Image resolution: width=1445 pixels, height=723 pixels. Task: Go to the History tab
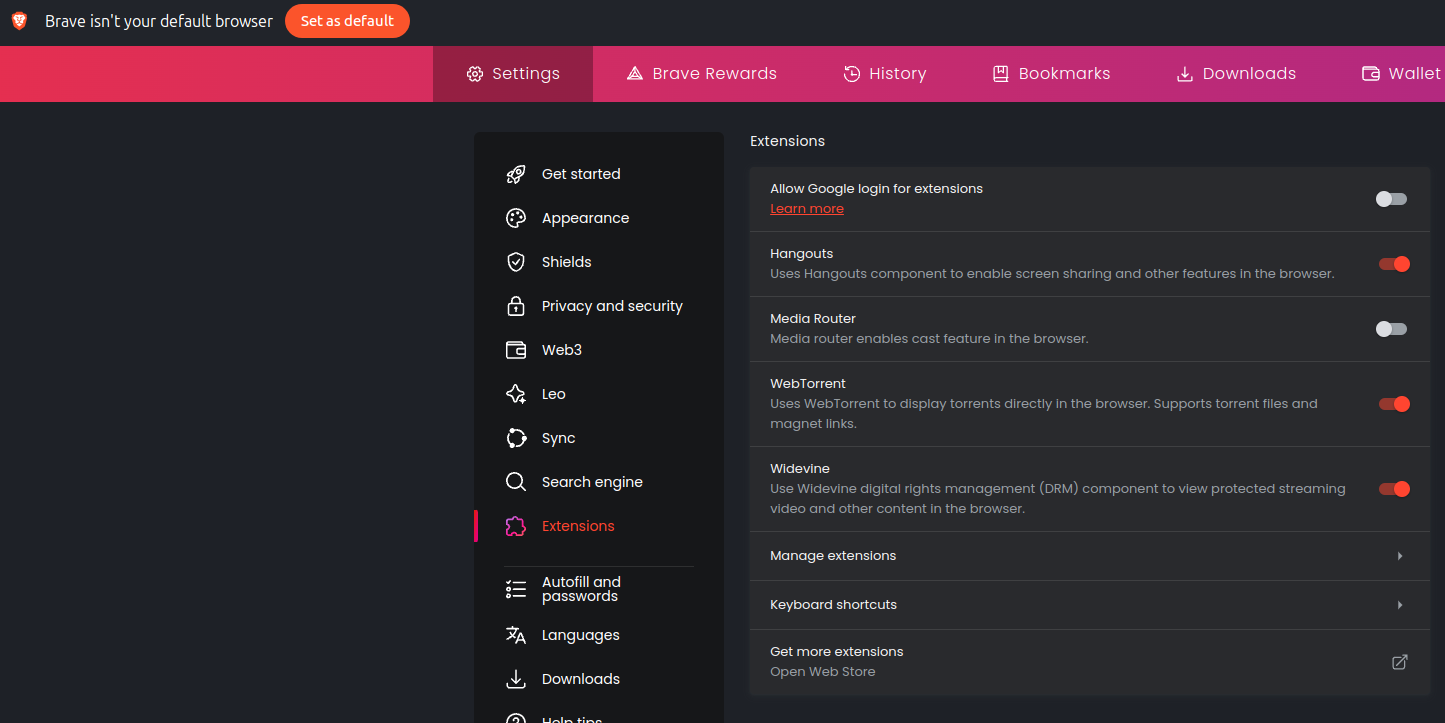[x=884, y=73]
